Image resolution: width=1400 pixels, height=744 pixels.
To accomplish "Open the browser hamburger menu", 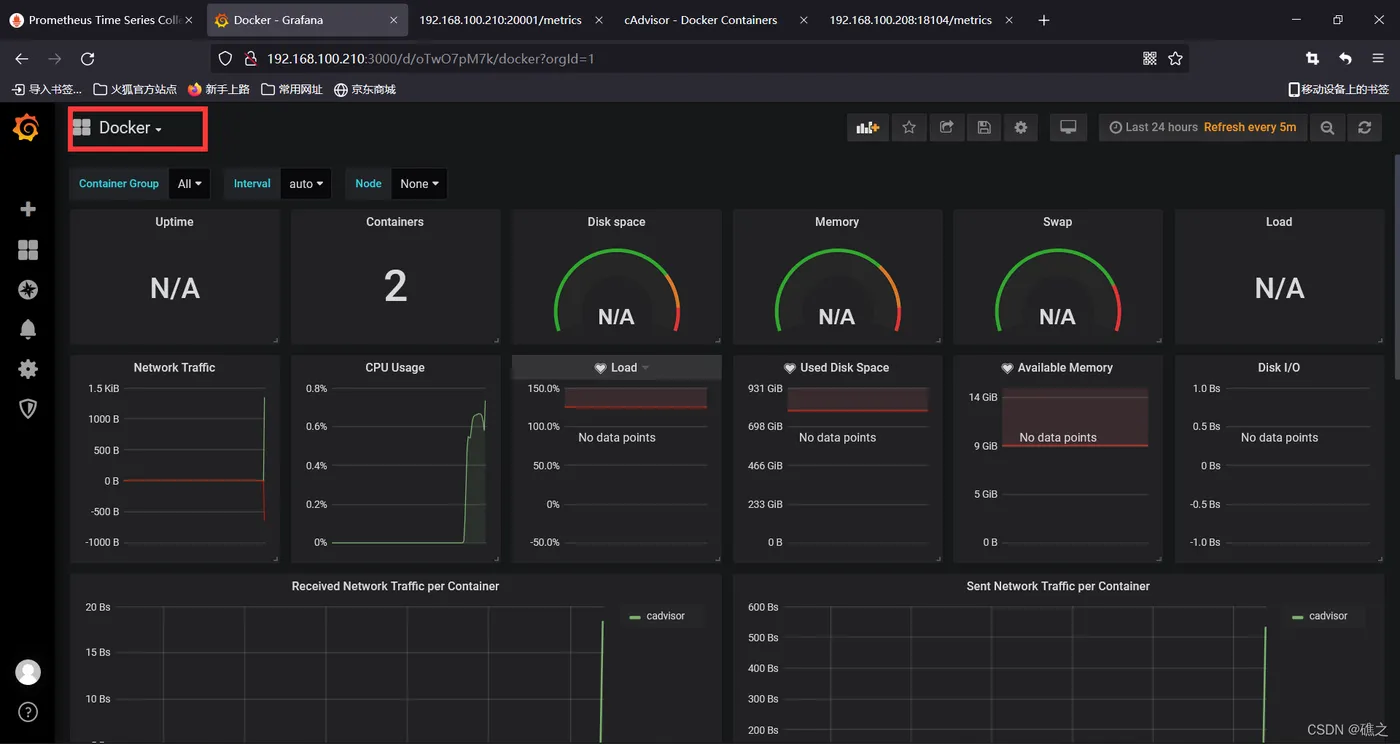I will coord(1378,59).
